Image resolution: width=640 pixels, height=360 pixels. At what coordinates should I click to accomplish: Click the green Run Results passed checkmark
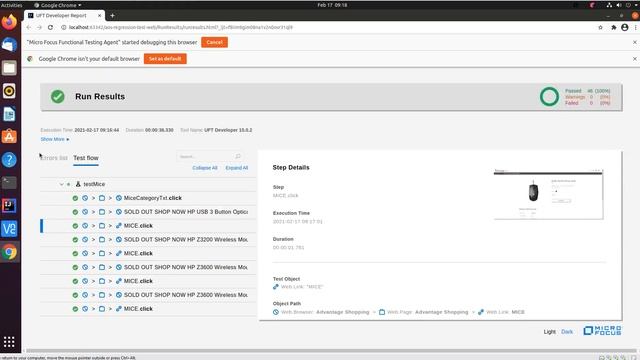pos(58,97)
